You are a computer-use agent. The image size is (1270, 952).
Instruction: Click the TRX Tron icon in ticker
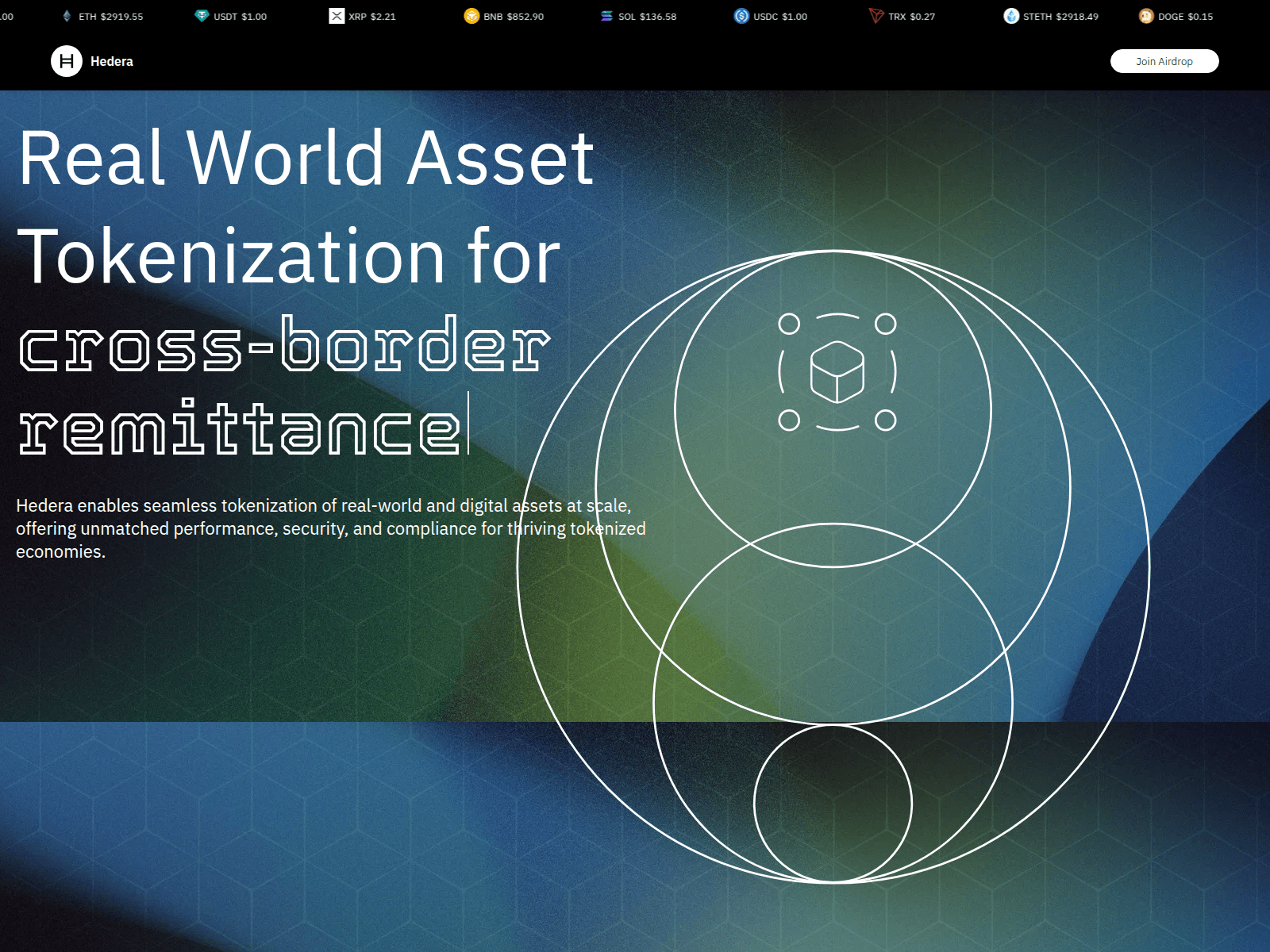[876, 16]
